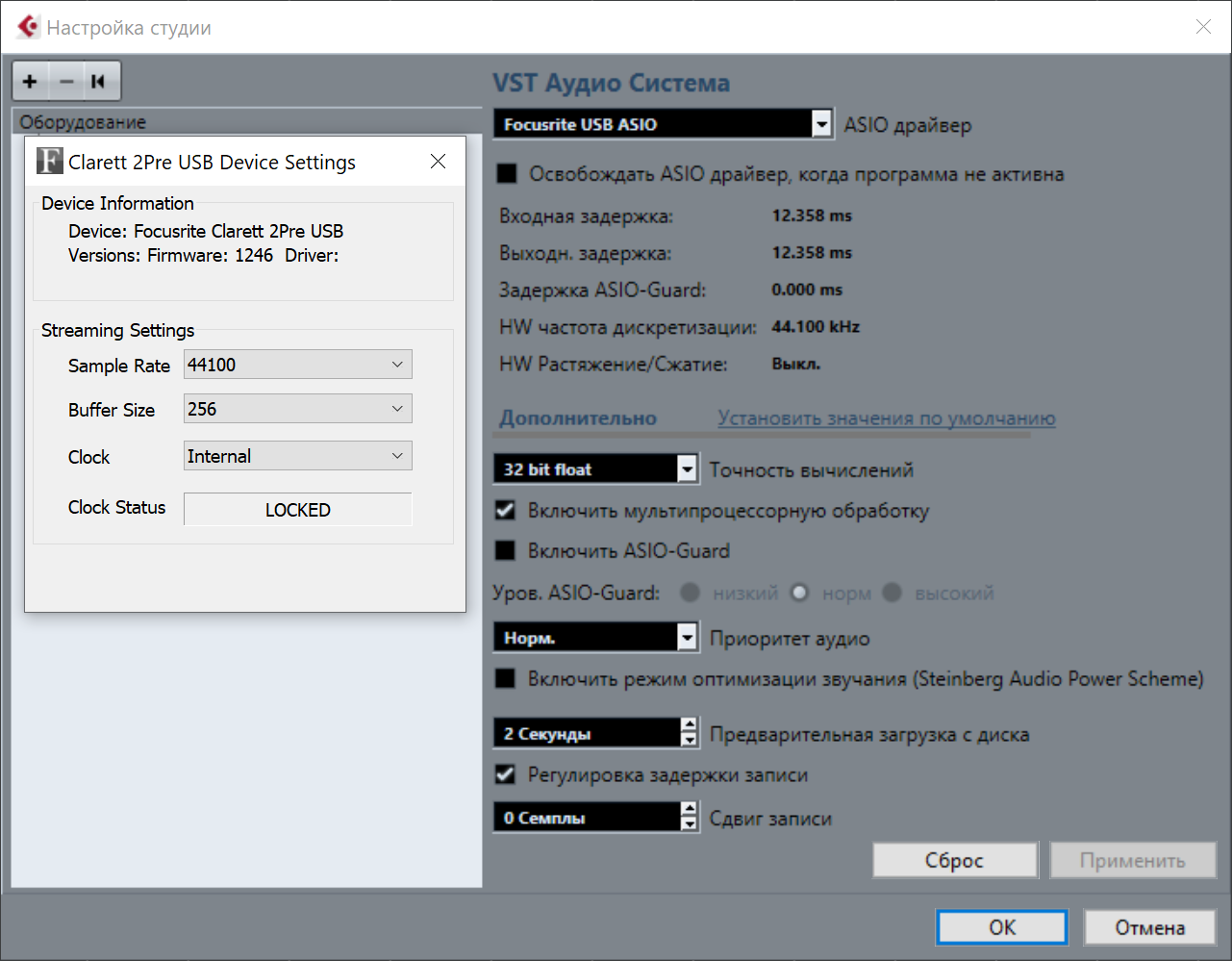Click the Отмена button
1232x961 pixels.
pos(1149,927)
